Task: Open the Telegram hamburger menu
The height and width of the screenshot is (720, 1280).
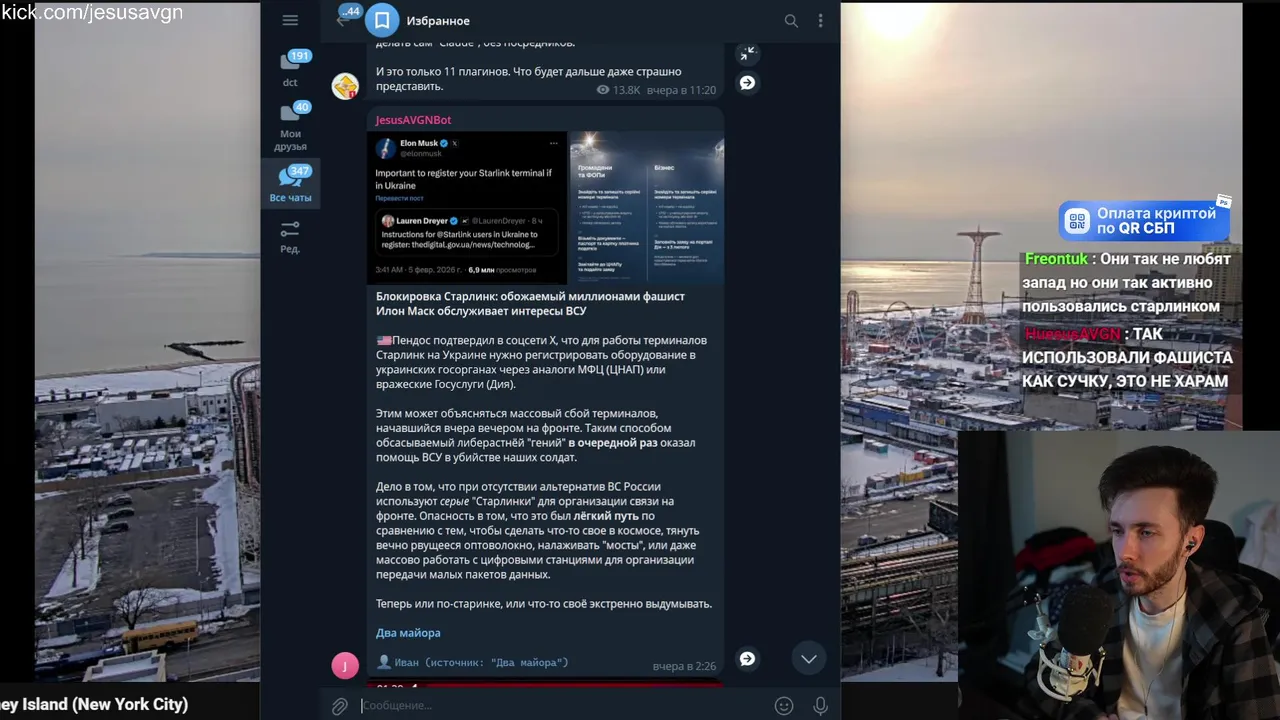Action: (x=290, y=20)
